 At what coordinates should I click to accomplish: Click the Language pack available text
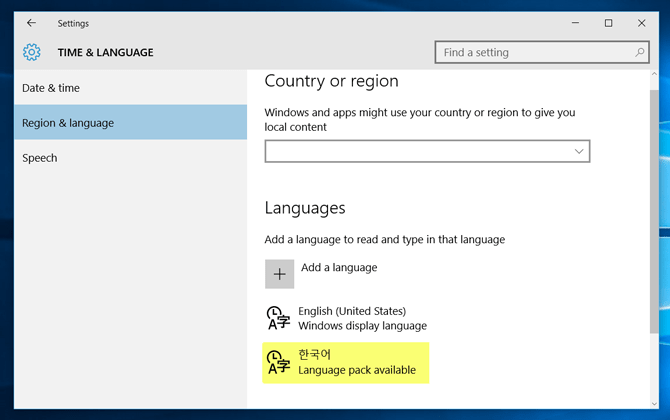click(357, 370)
